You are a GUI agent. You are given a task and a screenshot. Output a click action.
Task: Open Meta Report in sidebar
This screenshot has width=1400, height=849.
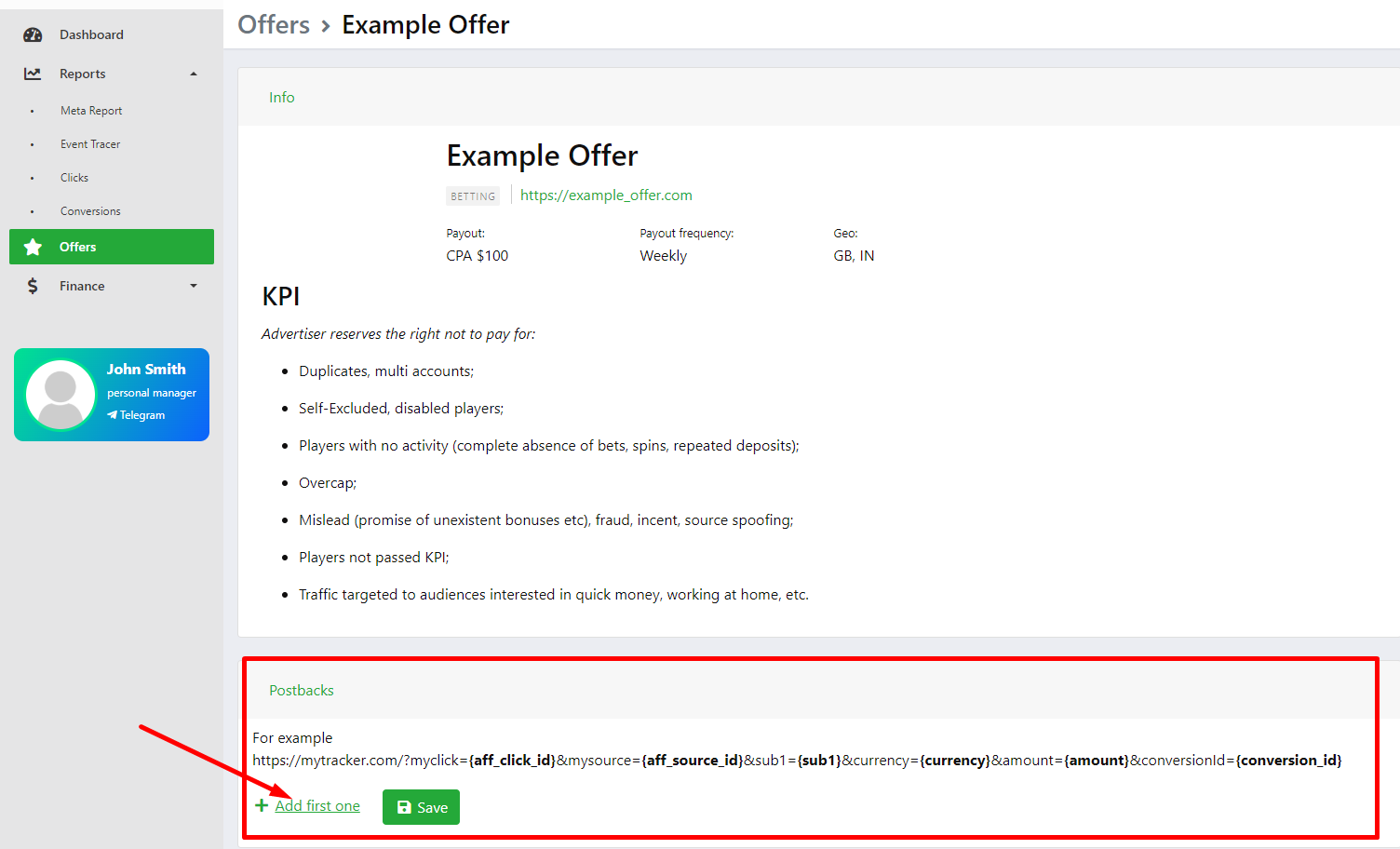(91, 111)
